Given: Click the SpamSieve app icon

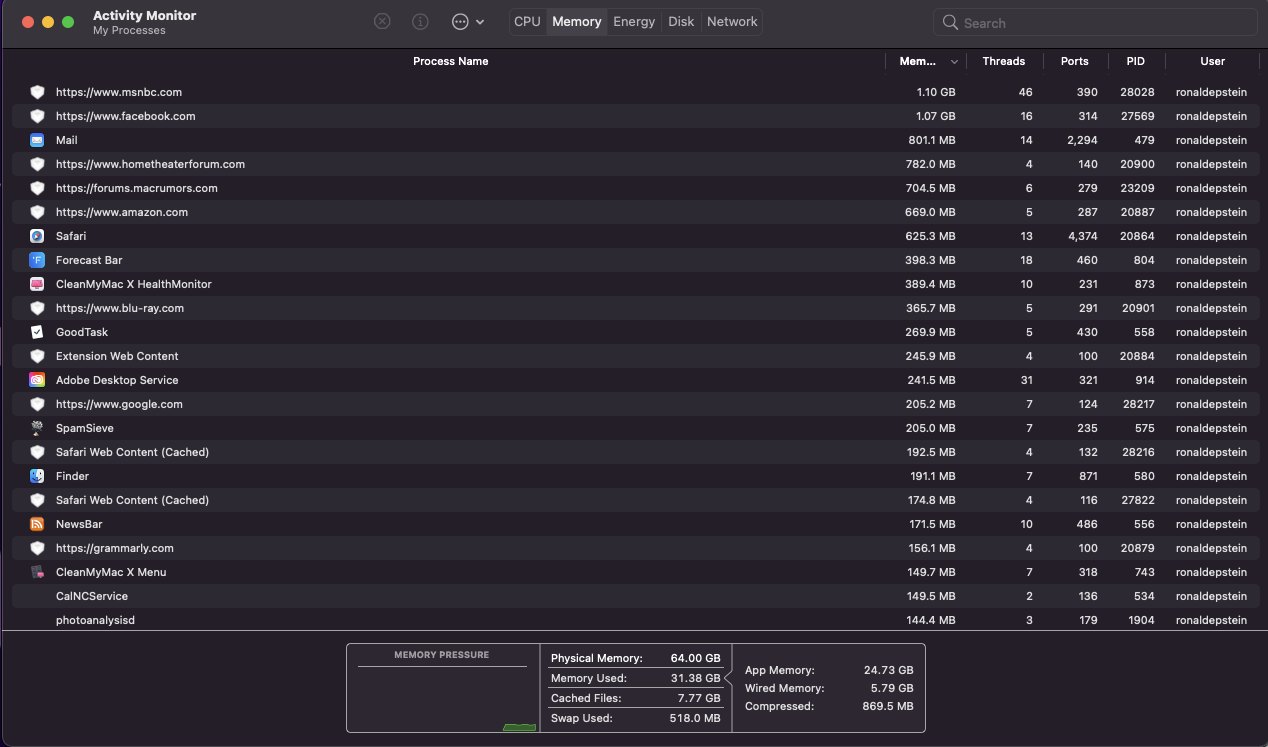Looking at the screenshot, I should 37,428.
